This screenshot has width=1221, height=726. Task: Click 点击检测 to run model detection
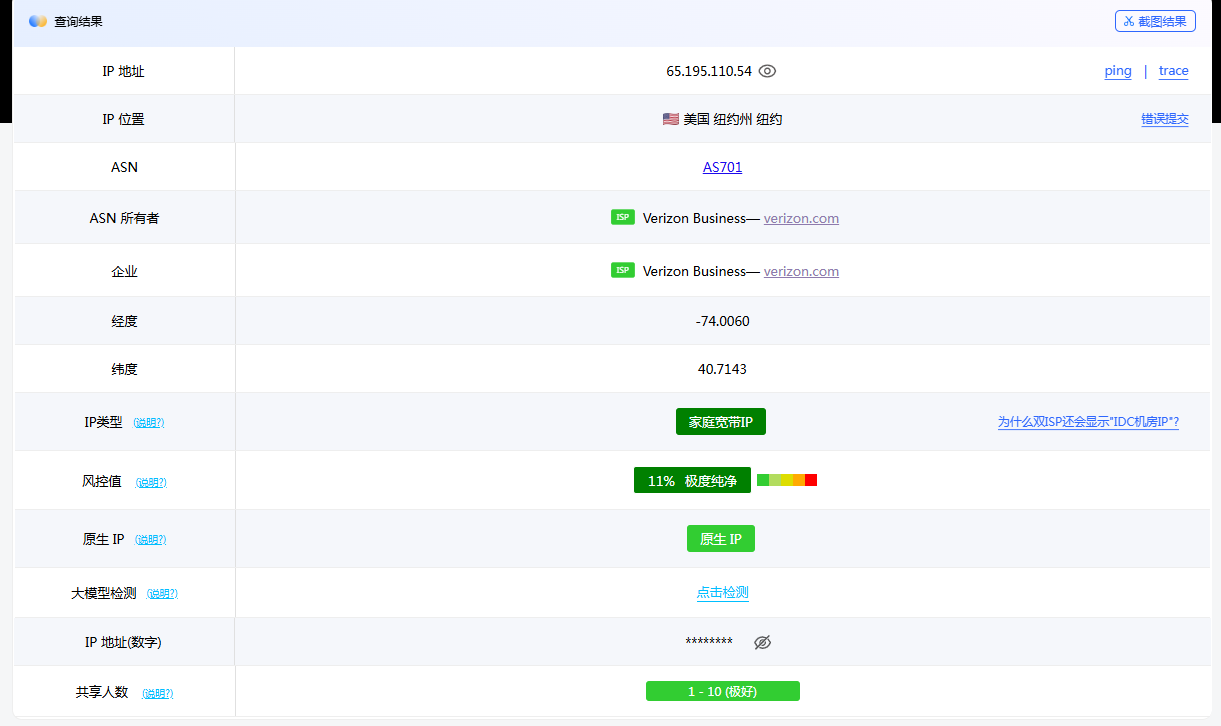click(x=722, y=592)
